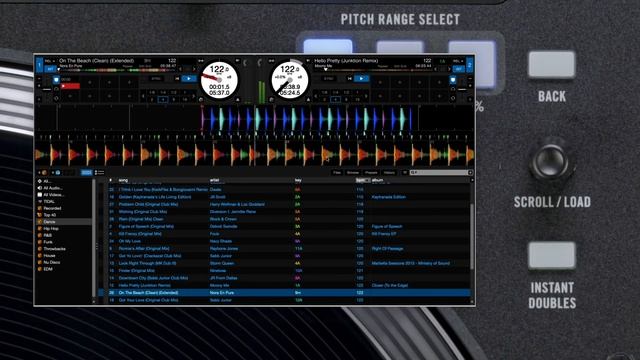
Task: Toggle INT mode on deck 1
Action: click(x=51, y=69)
